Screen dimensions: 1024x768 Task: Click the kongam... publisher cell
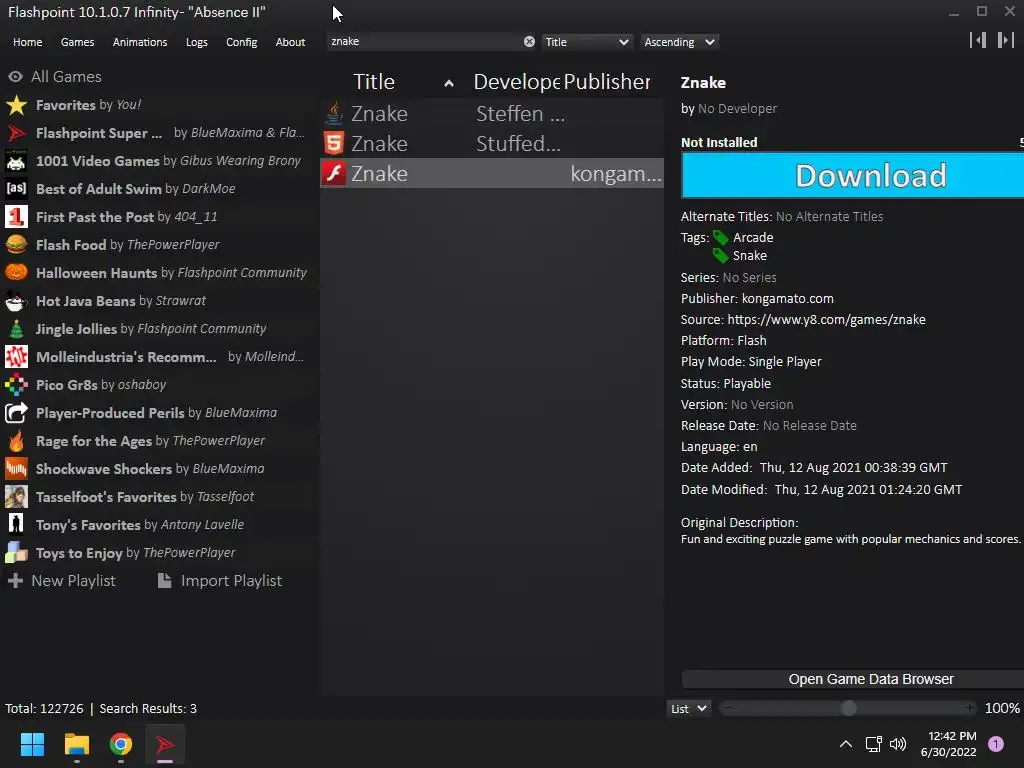coord(616,174)
